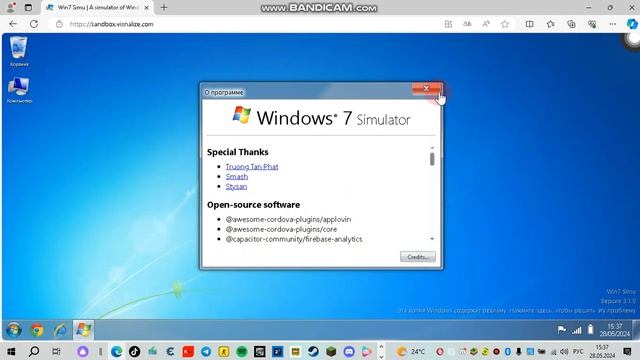The image size is (640, 360).
Task: Add this page to favorites
Action: (x=505, y=24)
